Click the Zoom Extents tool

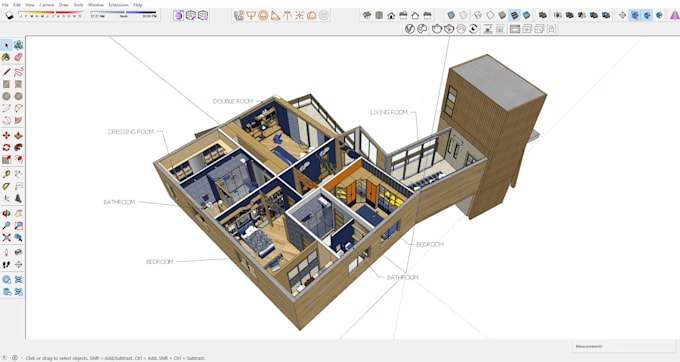click(x=6, y=238)
